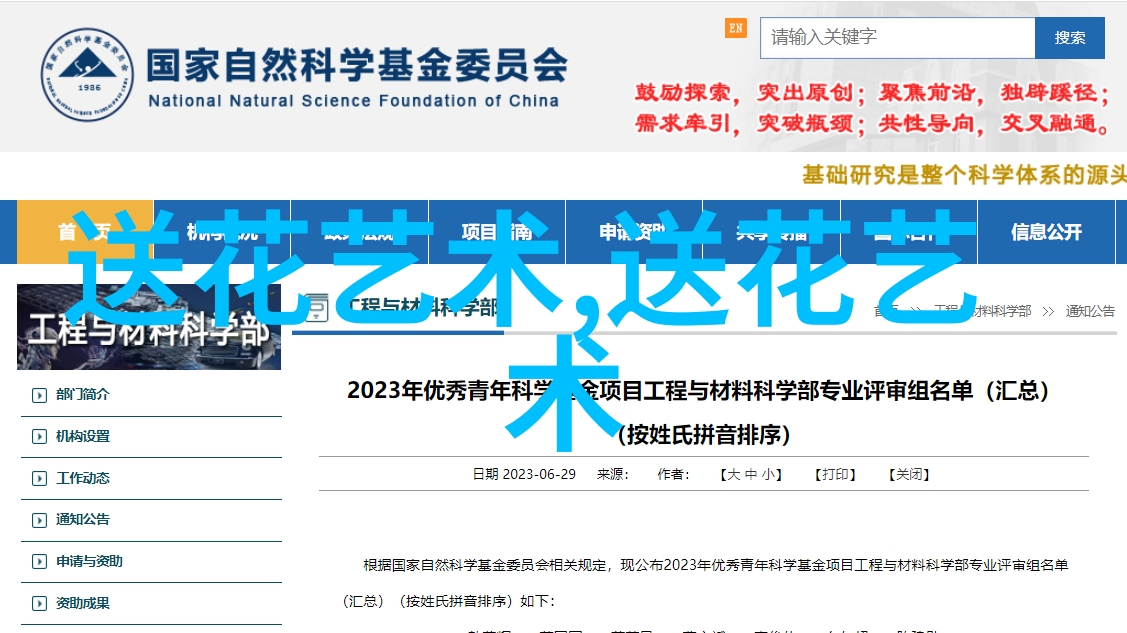1127x633 pixels.
Task: Switch to English with the EN icon
Action: tap(735, 28)
